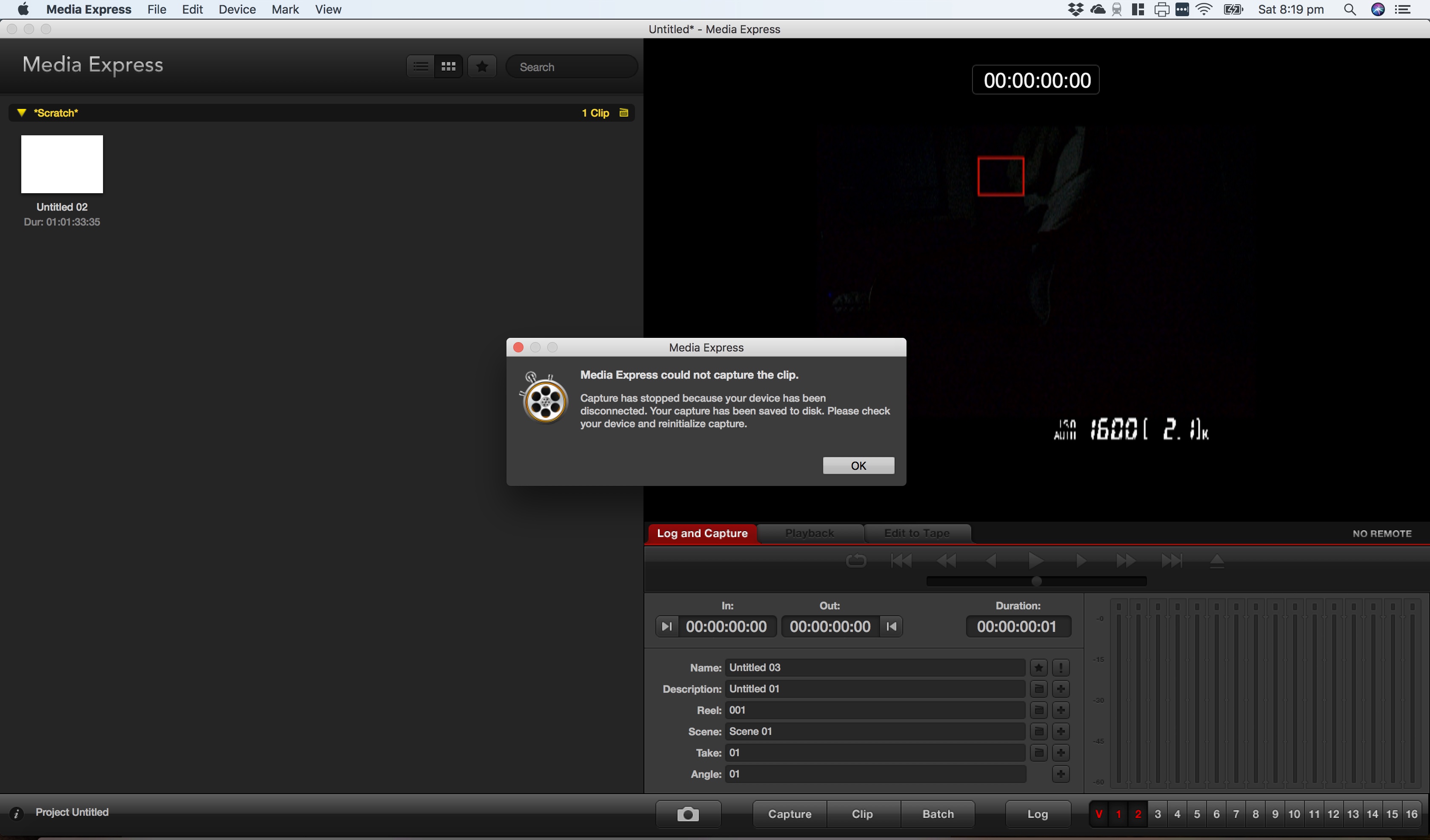Screen dimensions: 1430x840
Task: Mark clip as favorite star beside Name
Action: pos(1038,668)
